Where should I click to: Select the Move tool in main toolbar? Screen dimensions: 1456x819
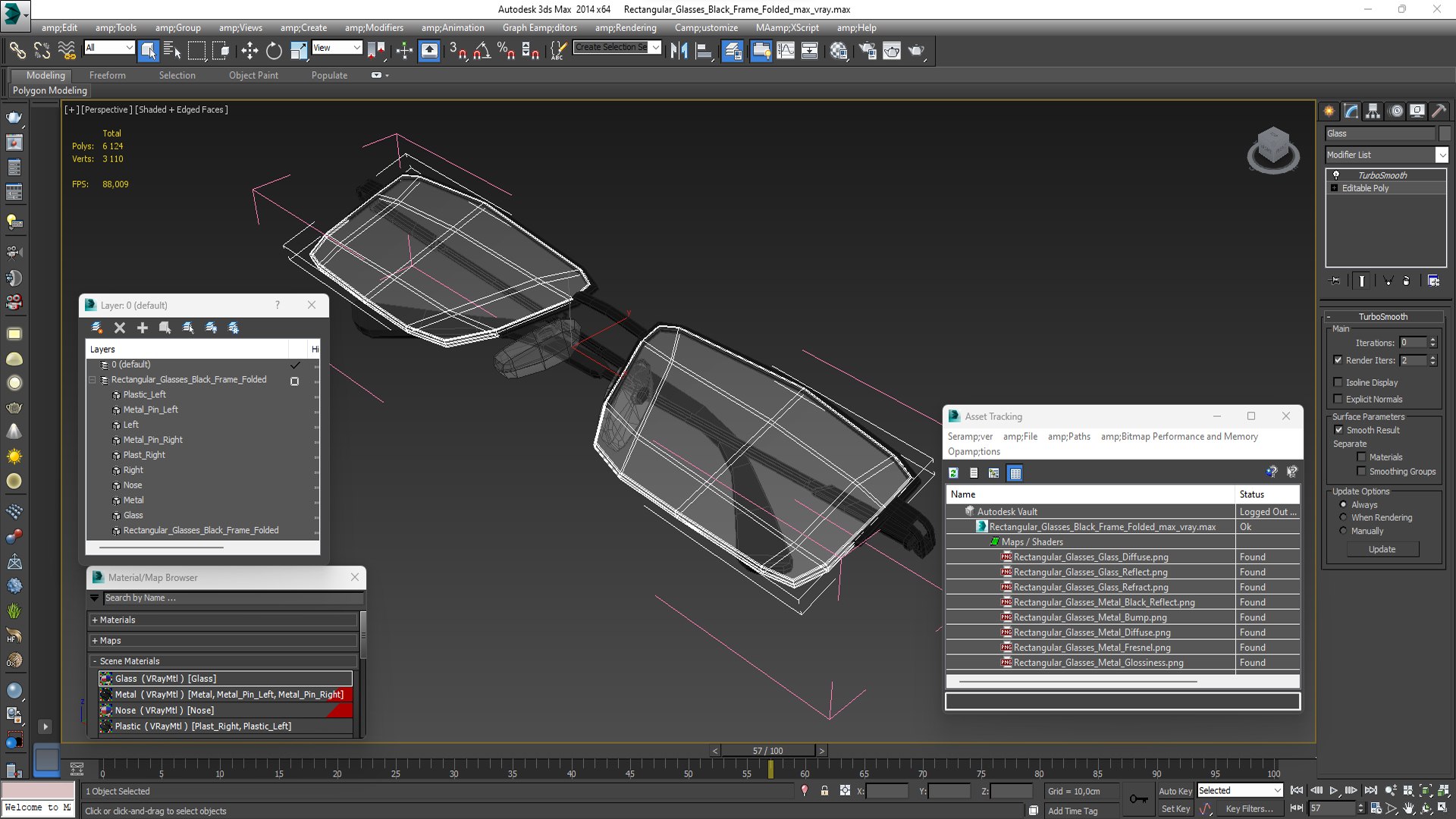click(x=249, y=51)
